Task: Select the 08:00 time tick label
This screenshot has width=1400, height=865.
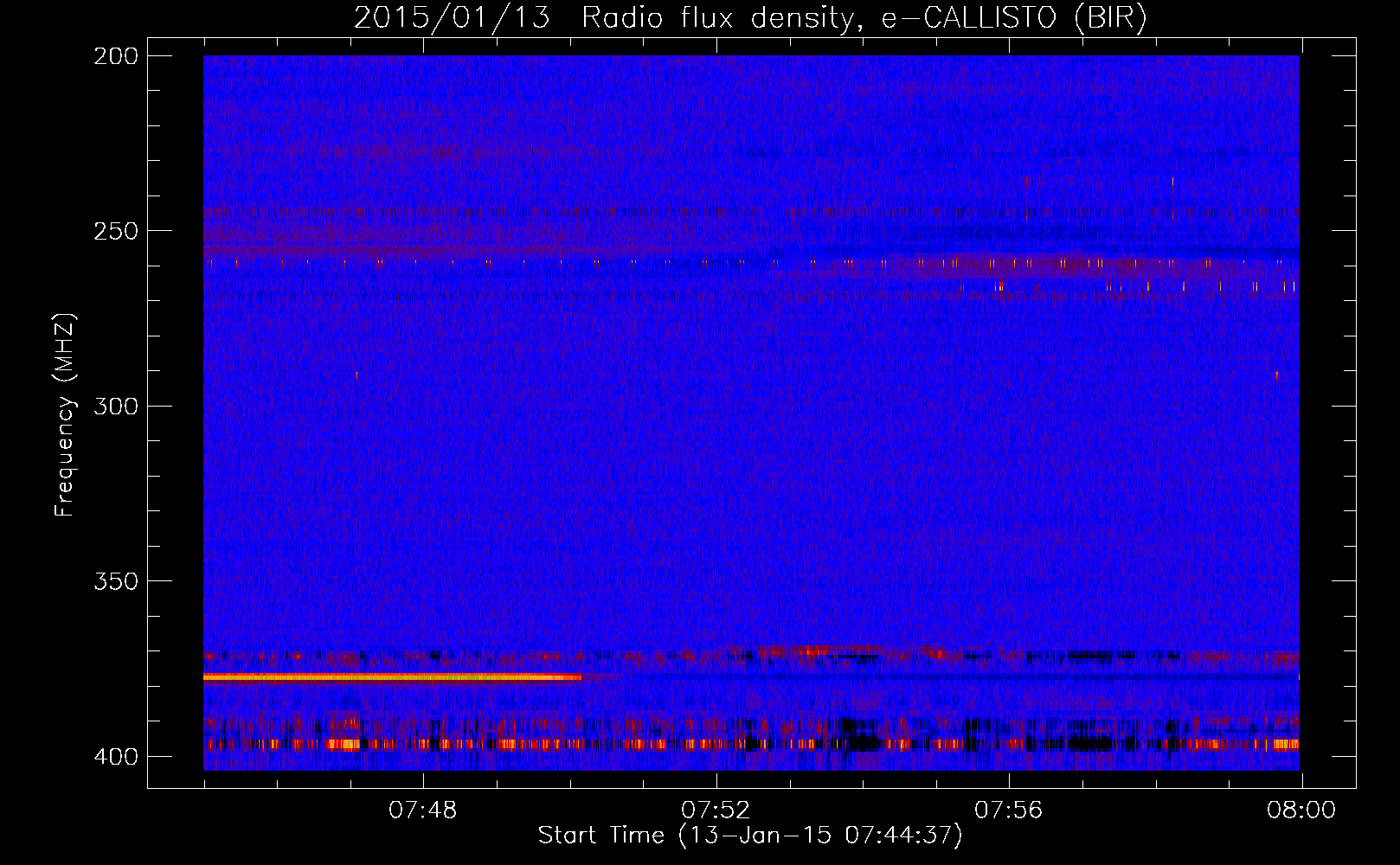Action: pos(1301,811)
